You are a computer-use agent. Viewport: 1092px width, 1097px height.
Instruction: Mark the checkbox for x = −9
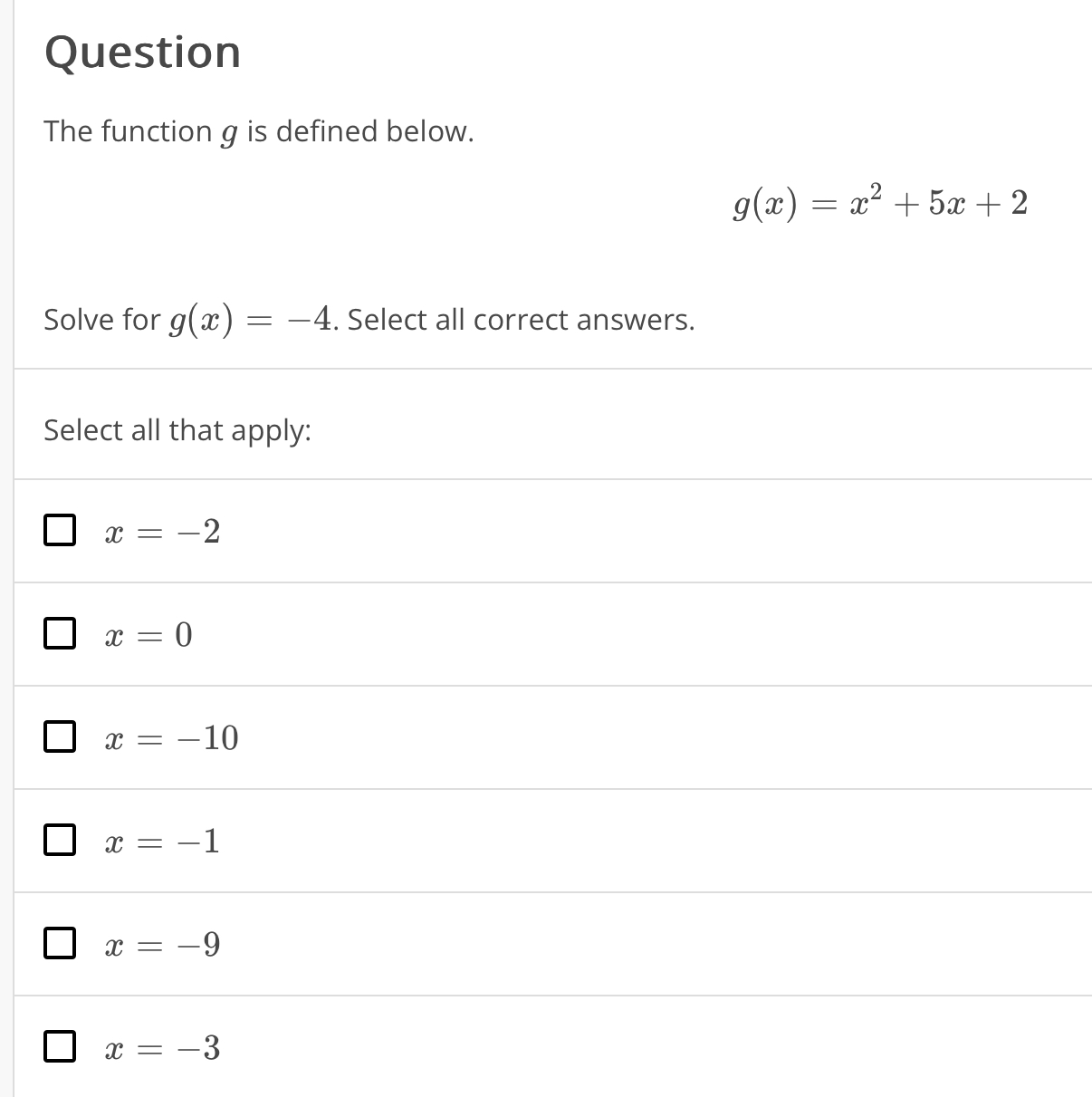(60, 944)
